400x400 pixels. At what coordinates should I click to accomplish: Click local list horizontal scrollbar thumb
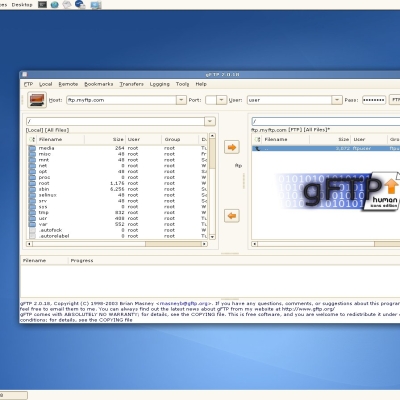173,244
